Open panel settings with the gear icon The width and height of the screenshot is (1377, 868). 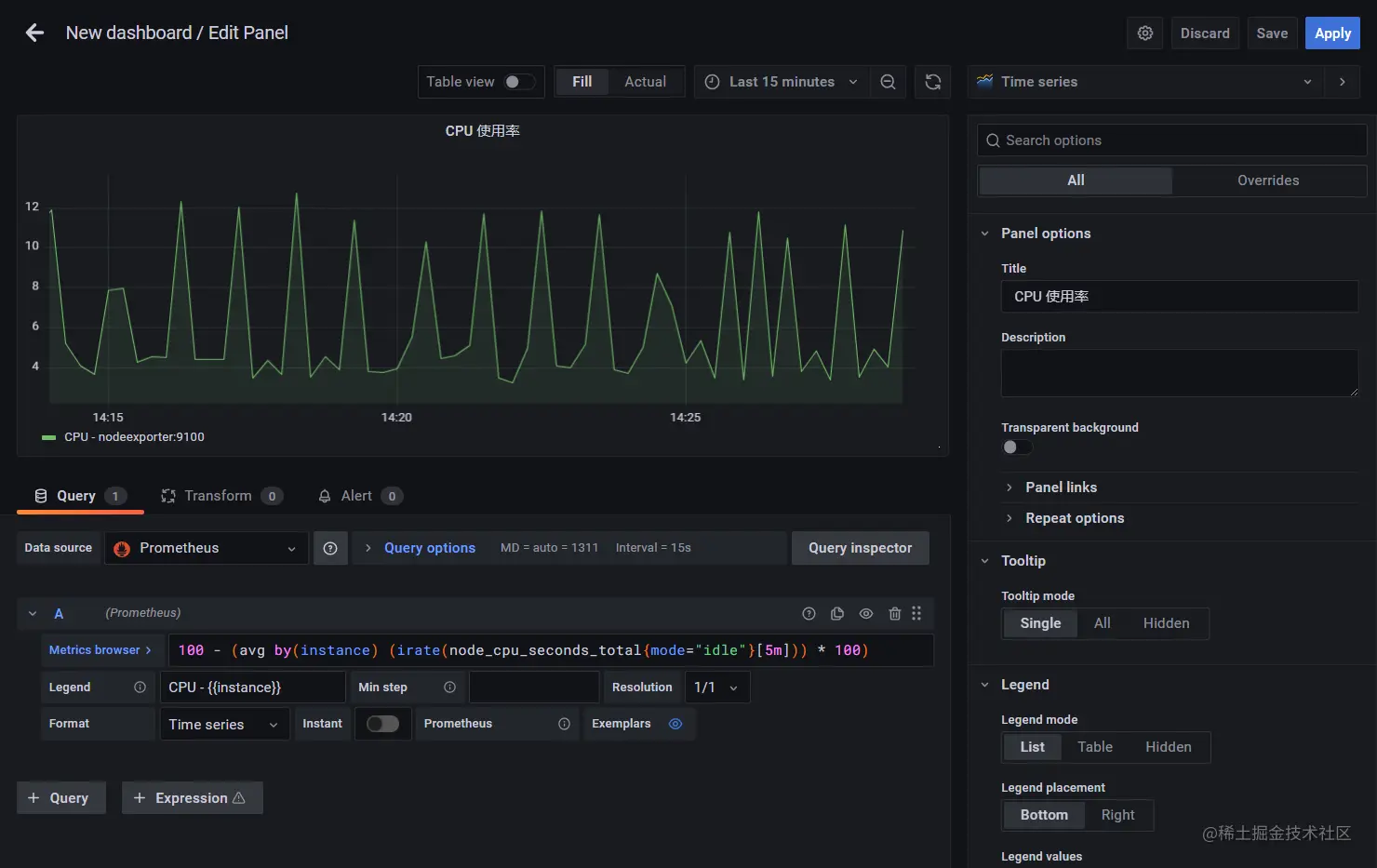[1144, 33]
